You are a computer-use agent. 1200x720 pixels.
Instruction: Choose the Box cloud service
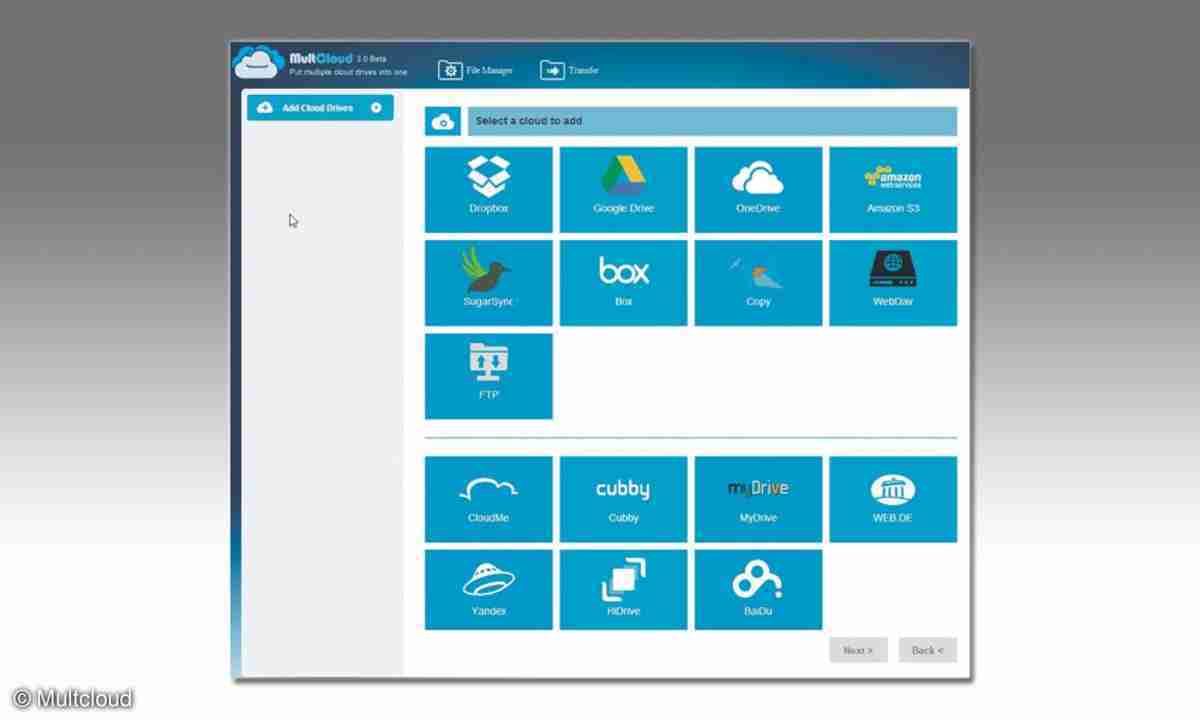[x=623, y=283]
